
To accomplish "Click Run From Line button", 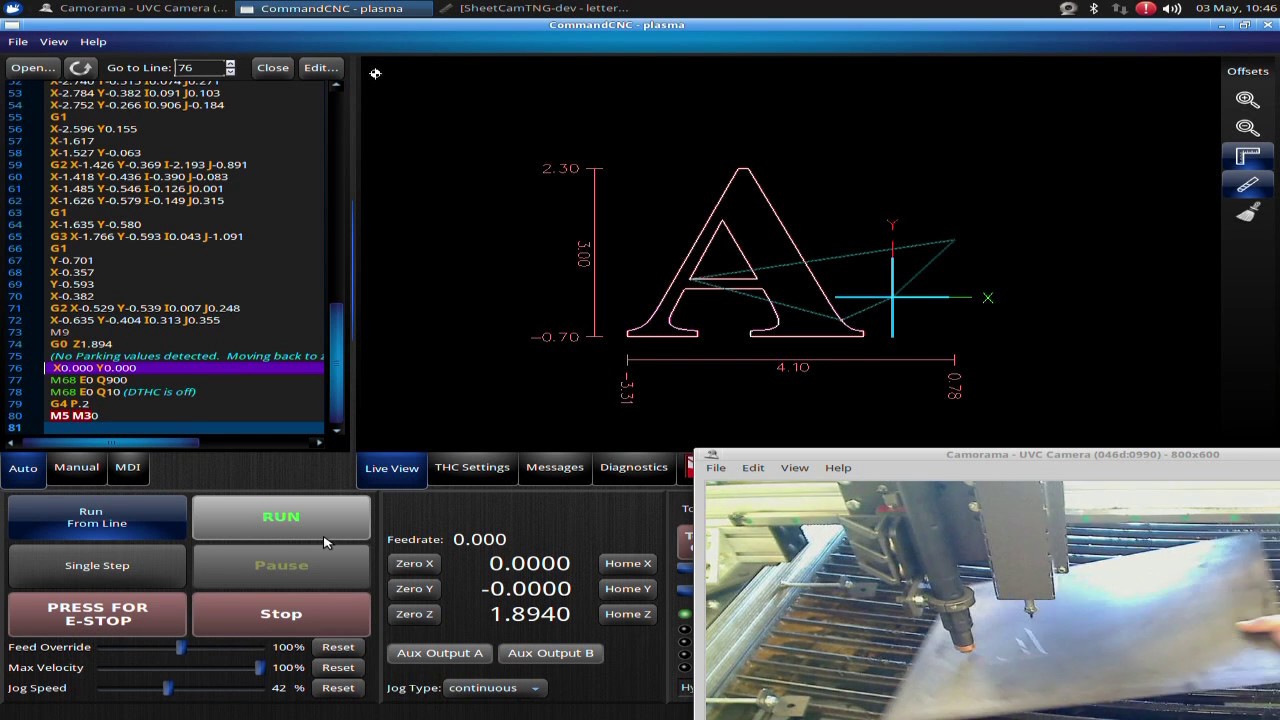I will point(97,517).
